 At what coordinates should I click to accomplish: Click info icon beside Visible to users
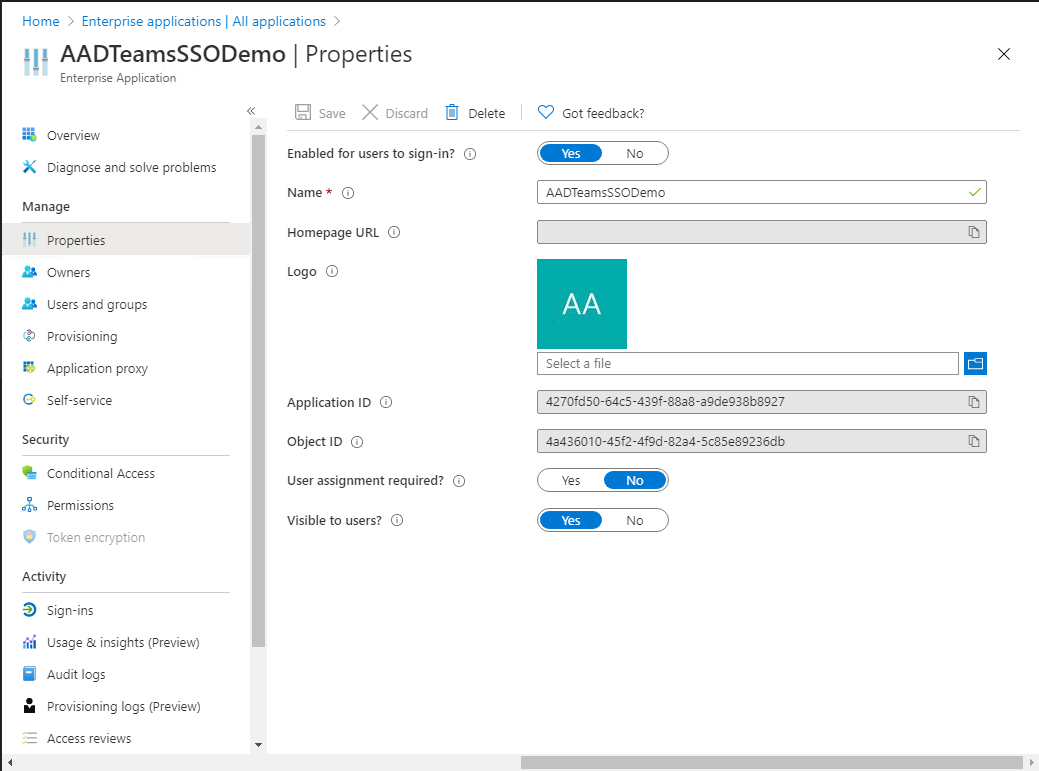pyautogui.click(x=397, y=520)
